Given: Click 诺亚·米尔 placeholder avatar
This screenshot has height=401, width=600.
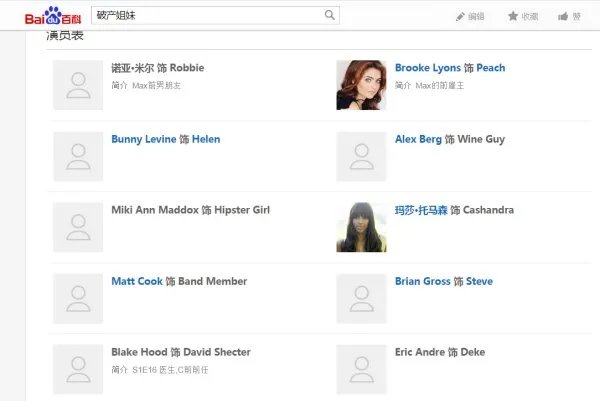Looking at the screenshot, I should (78, 85).
